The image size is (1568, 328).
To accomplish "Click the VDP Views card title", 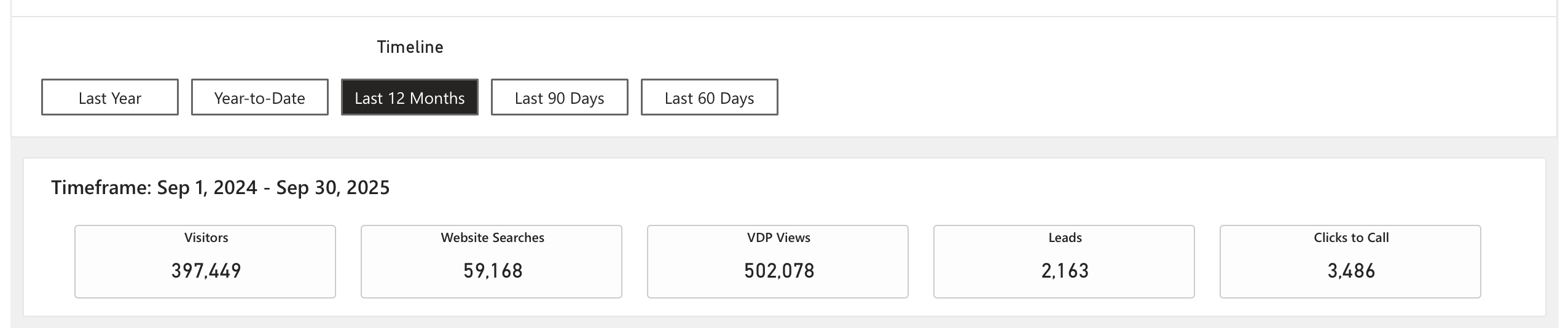I will pyautogui.click(x=778, y=238).
